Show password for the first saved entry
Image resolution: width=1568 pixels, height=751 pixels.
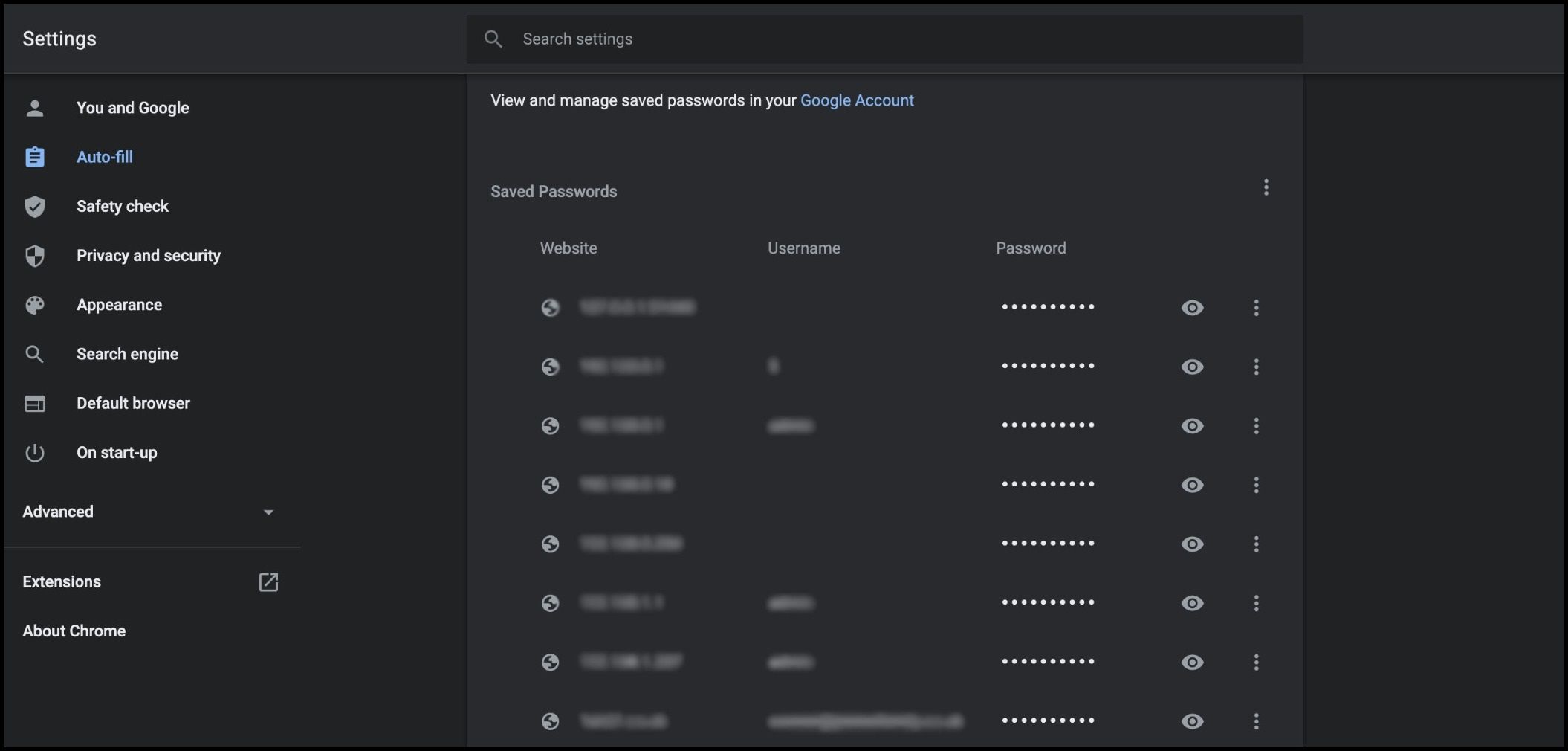[x=1192, y=308]
